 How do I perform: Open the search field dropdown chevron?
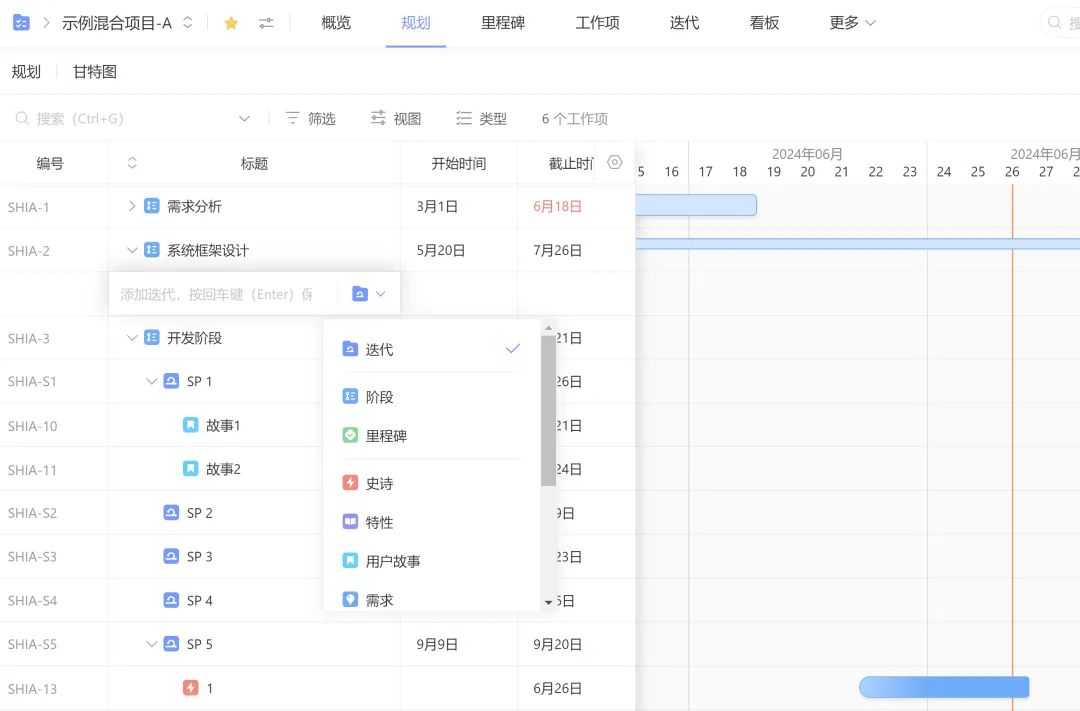[245, 118]
